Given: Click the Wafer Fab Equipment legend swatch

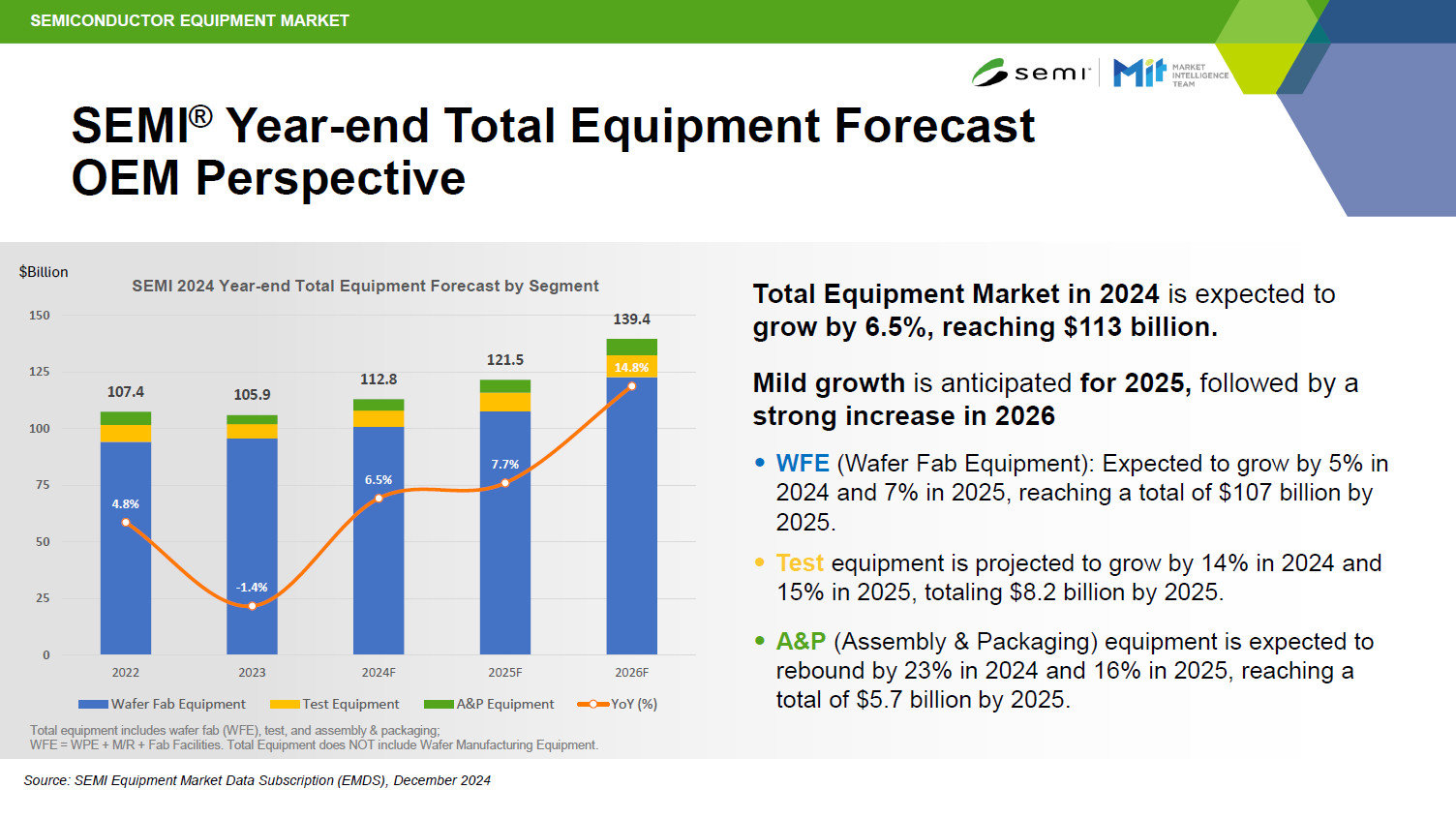Looking at the screenshot, I should (x=93, y=705).
